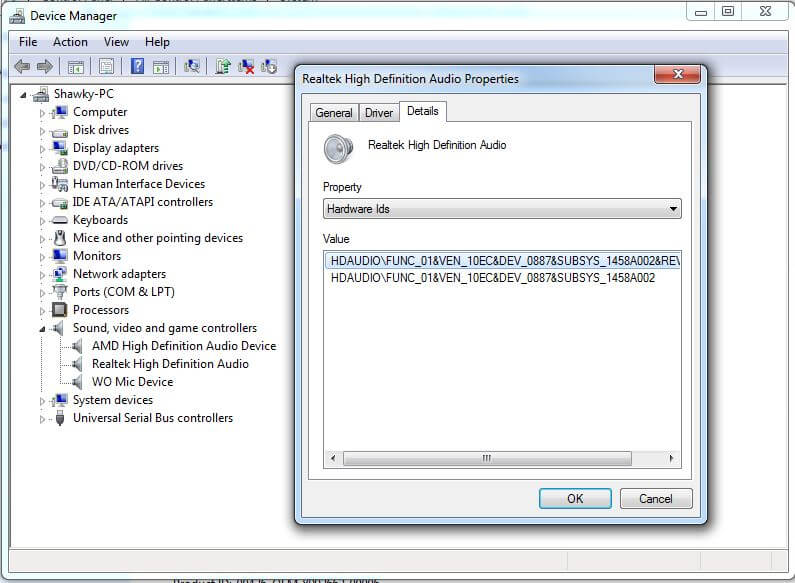Click the Back arrow toolbar icon
The image size is (795, 583).
[22, 66]
